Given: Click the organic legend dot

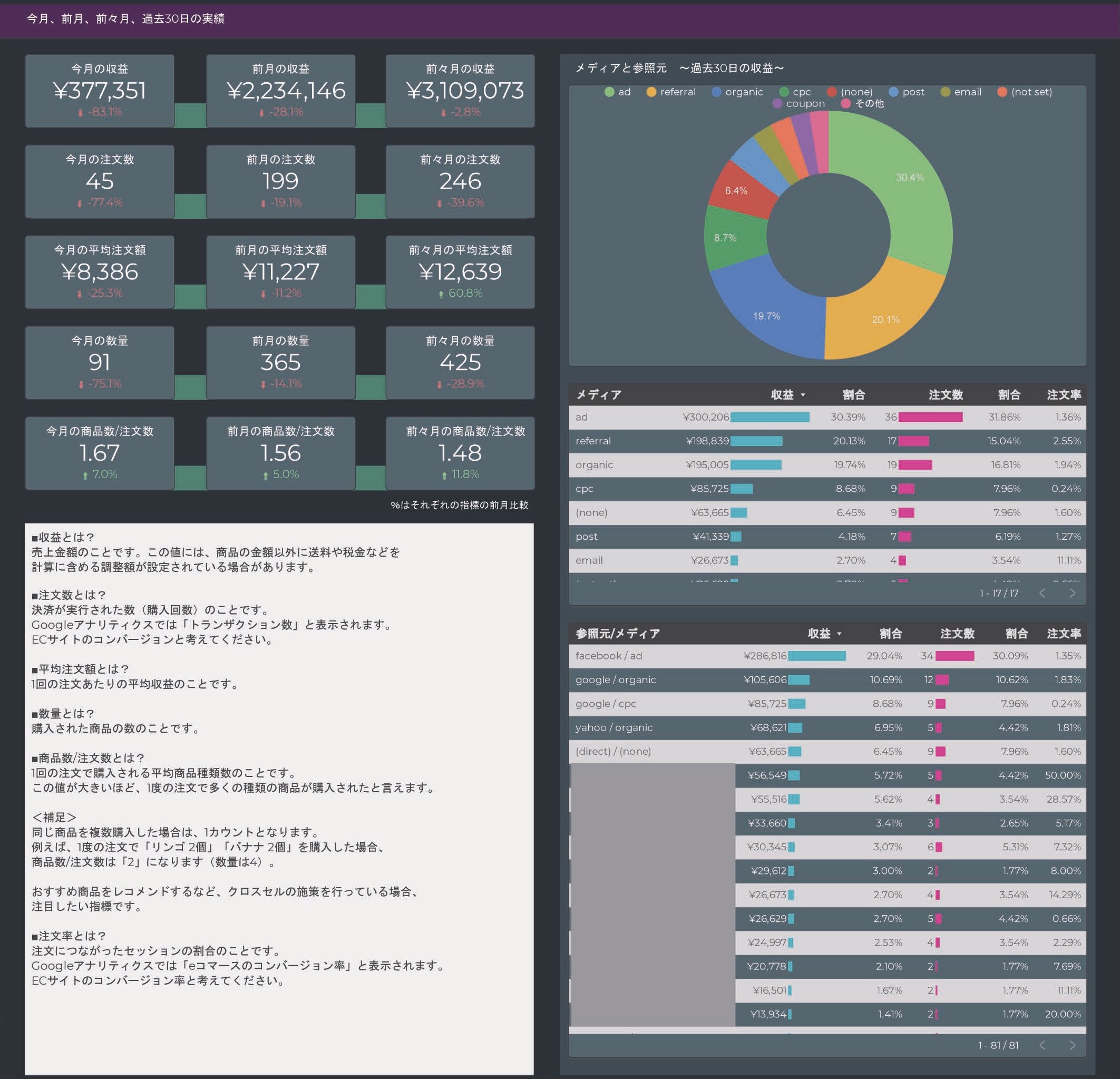Looking at the screenshot, I should coord(716,92).
